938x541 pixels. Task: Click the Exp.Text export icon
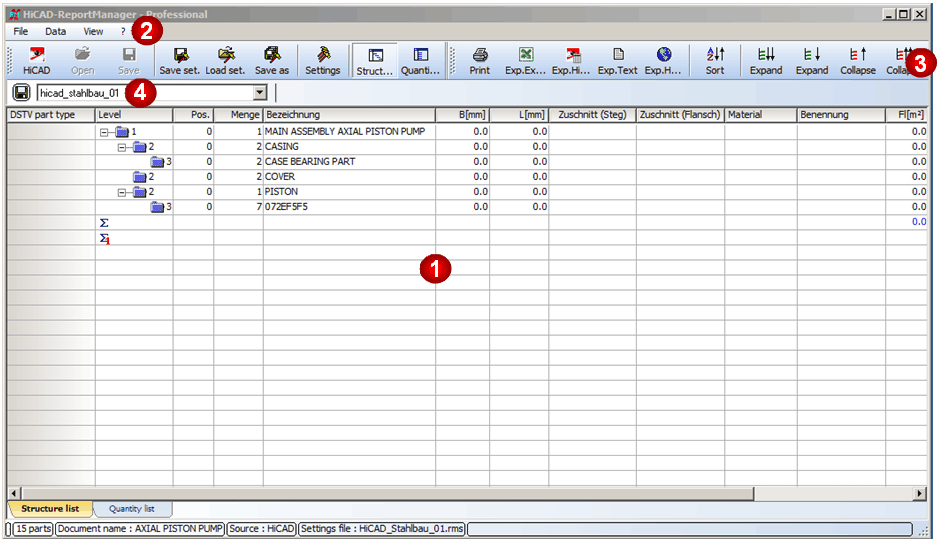(617, 60)
